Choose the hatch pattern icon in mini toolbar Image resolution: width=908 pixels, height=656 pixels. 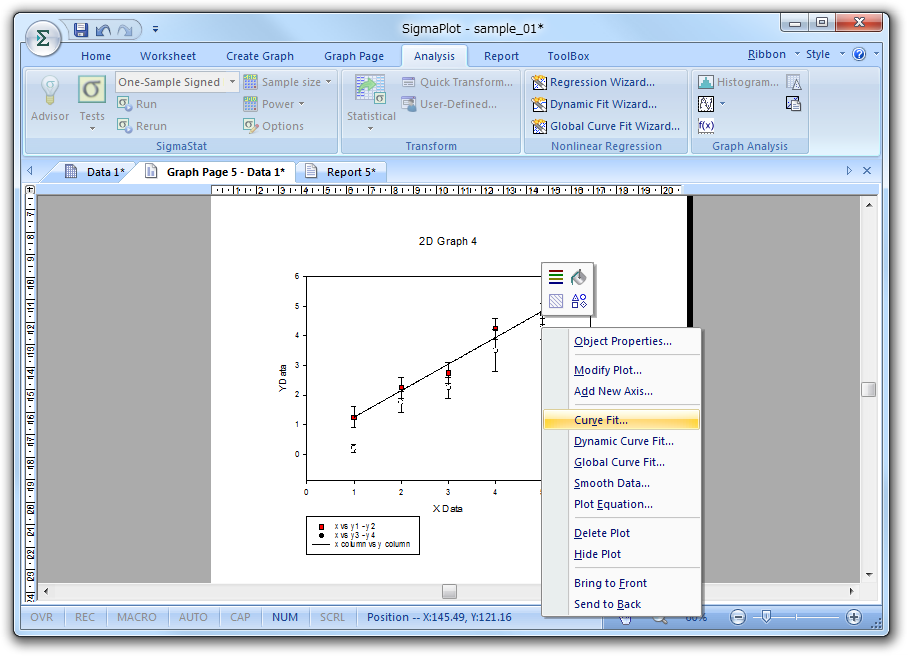556,301
